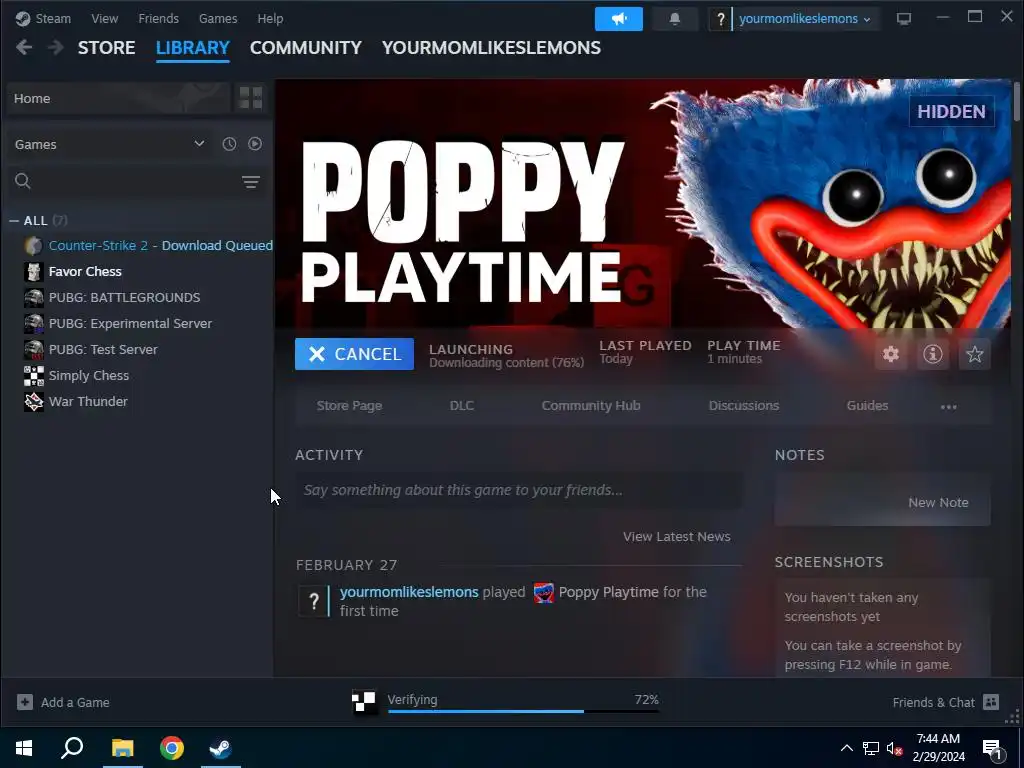Collapse the ALL games category
The height and width of the screenshot is (768, 1024).
tap(14, 221)
